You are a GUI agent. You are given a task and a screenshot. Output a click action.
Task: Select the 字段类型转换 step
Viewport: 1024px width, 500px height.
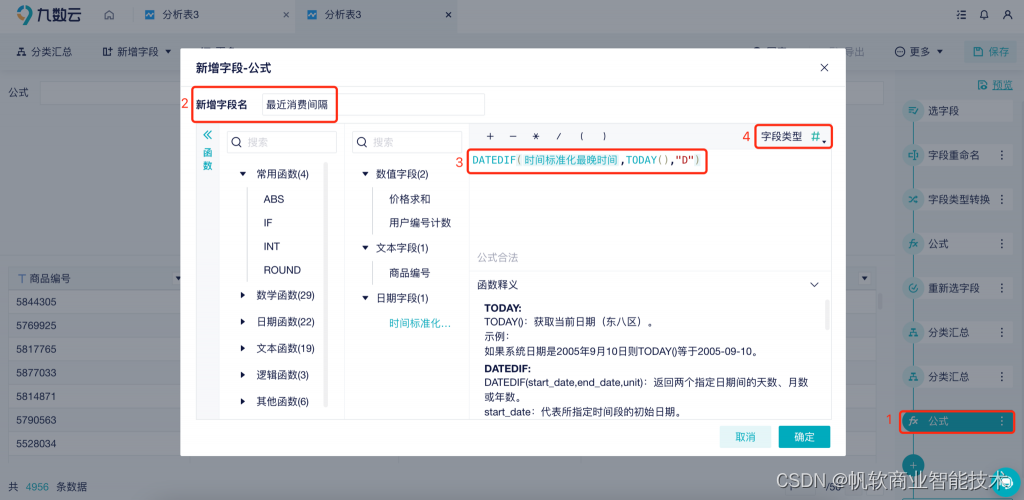(x=955, y=199)
